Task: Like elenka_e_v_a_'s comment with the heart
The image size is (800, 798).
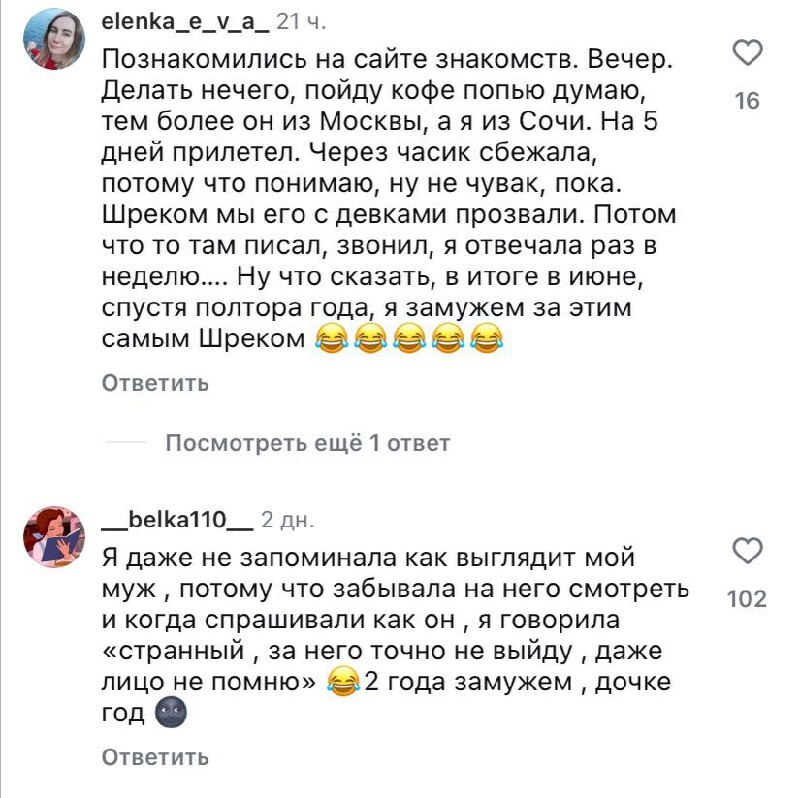Action: click(x=747, y=55)
